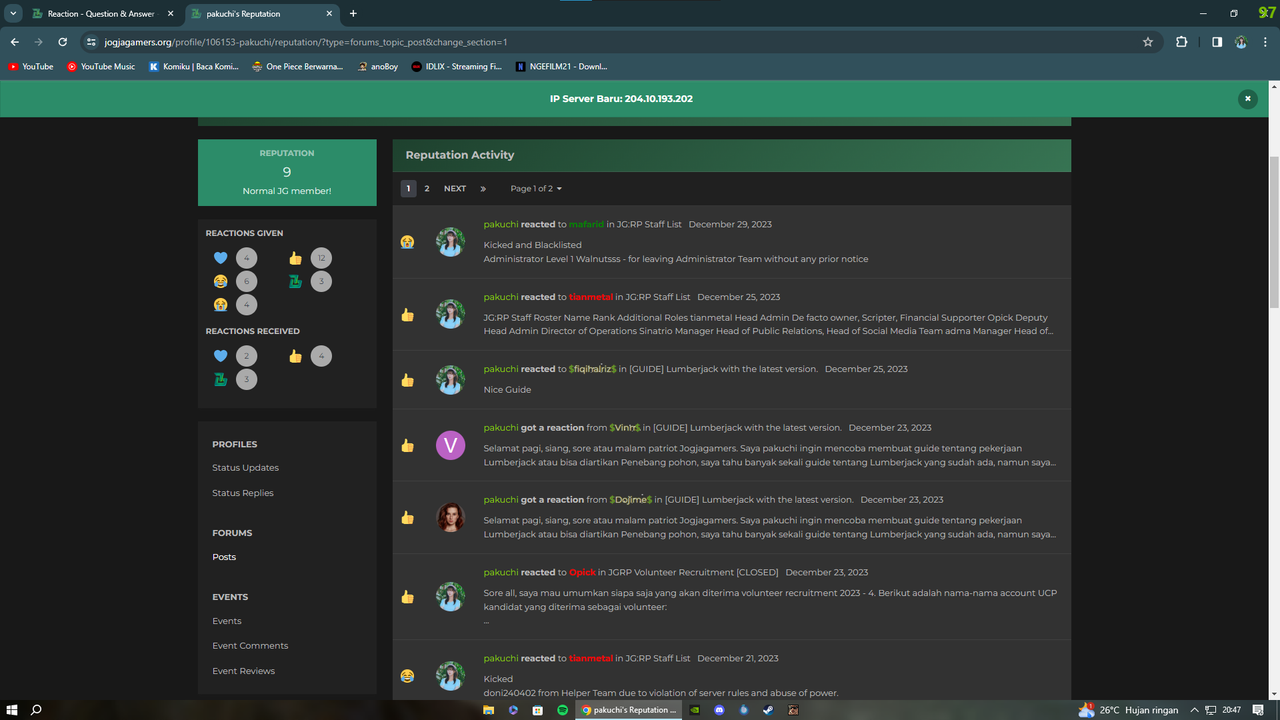Open the IDLIX Streaming bookmark

pyautogui.click(x=457, y=67)
